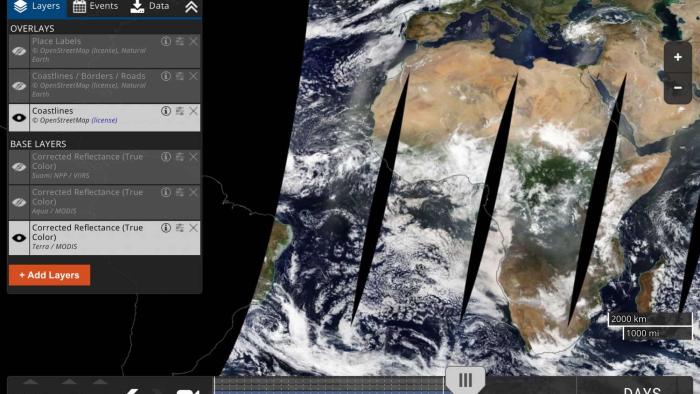Zoom out on the map
Screen dimensions: 700x394
[x=678, y=88]
